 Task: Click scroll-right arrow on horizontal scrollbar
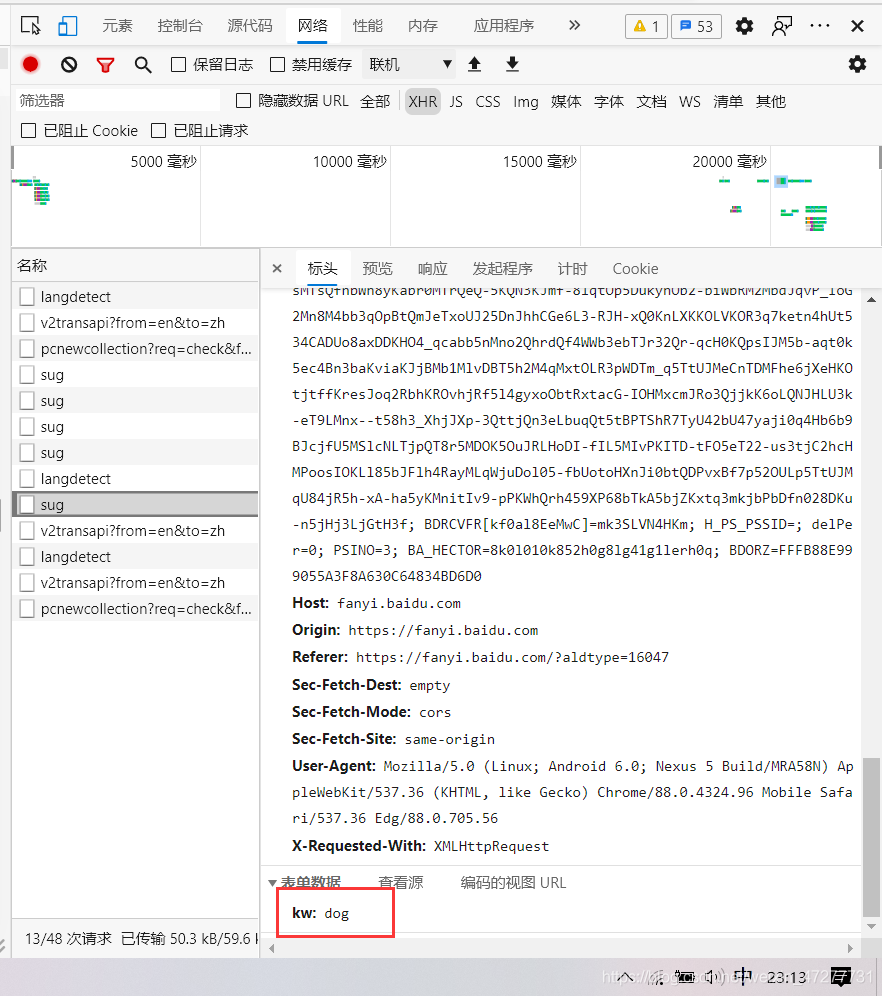point(850,948)
